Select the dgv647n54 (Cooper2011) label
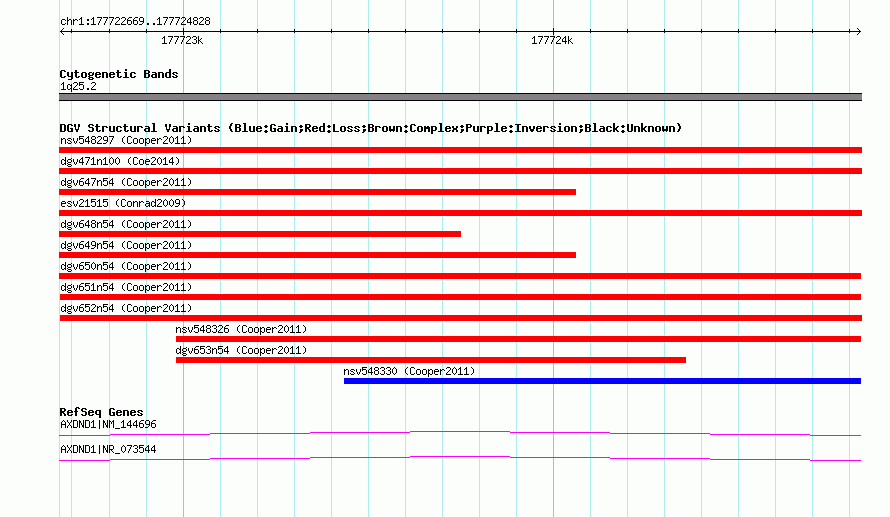This screenshot has width=890, height=517. pos(126,182)
